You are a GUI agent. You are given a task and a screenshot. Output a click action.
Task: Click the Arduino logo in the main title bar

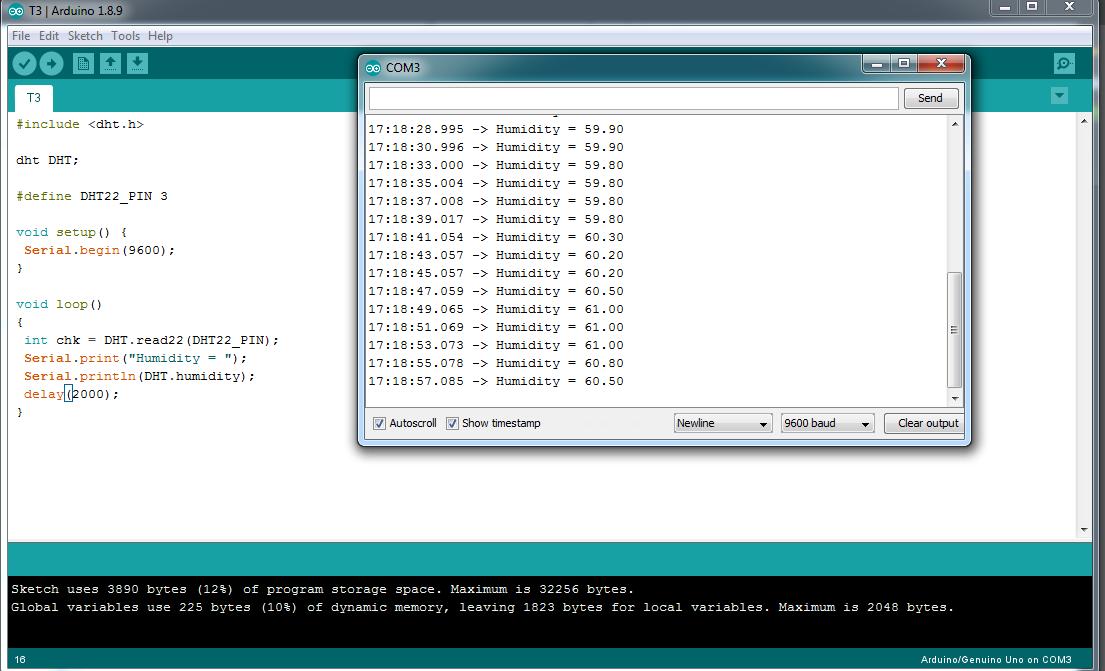point(16,11)
